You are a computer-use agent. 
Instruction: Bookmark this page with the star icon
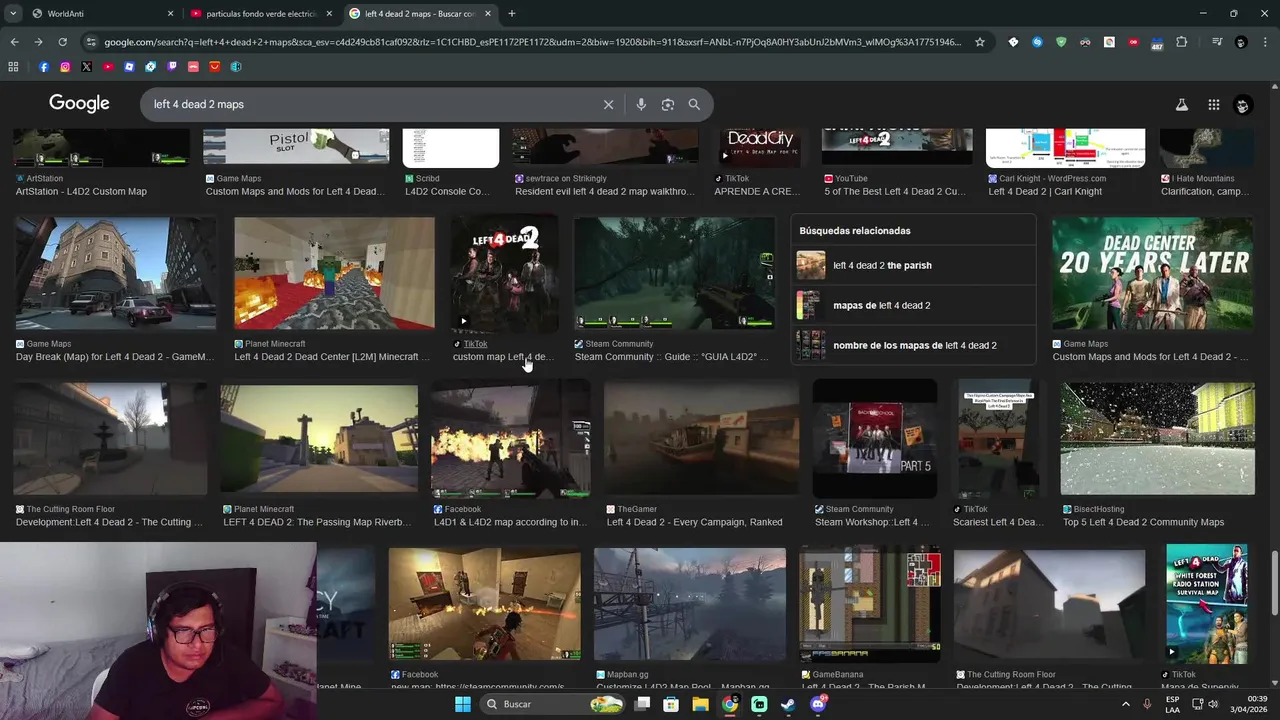(x=980, y=42)
